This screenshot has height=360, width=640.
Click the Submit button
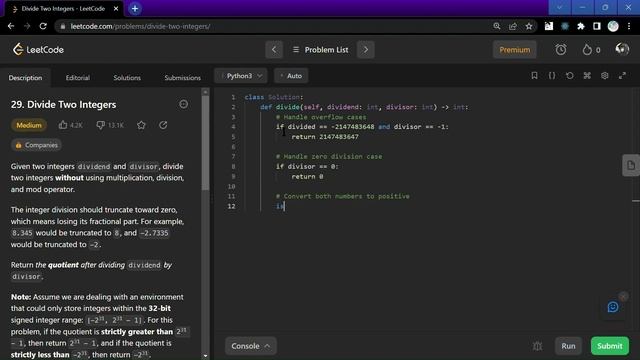click(x=610, y=346)
